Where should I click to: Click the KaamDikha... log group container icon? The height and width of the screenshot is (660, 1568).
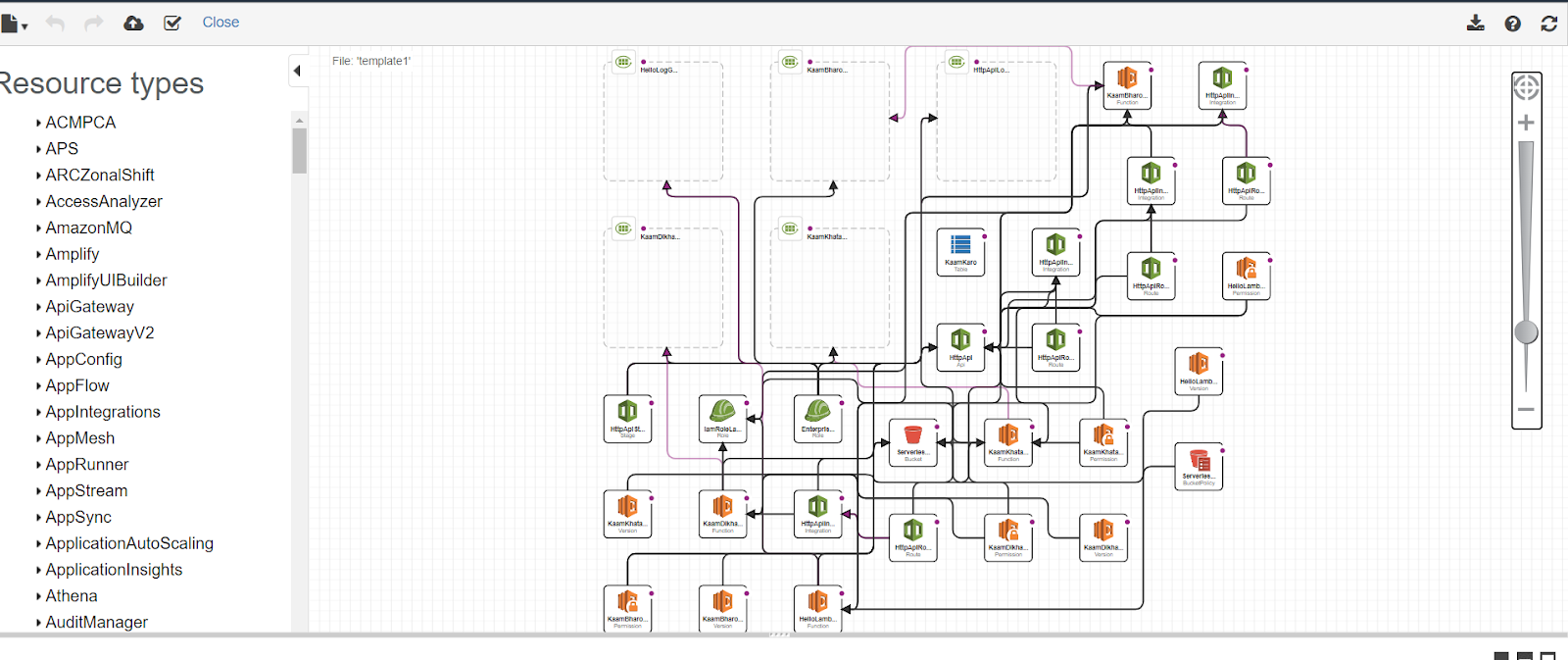point(623,228)
